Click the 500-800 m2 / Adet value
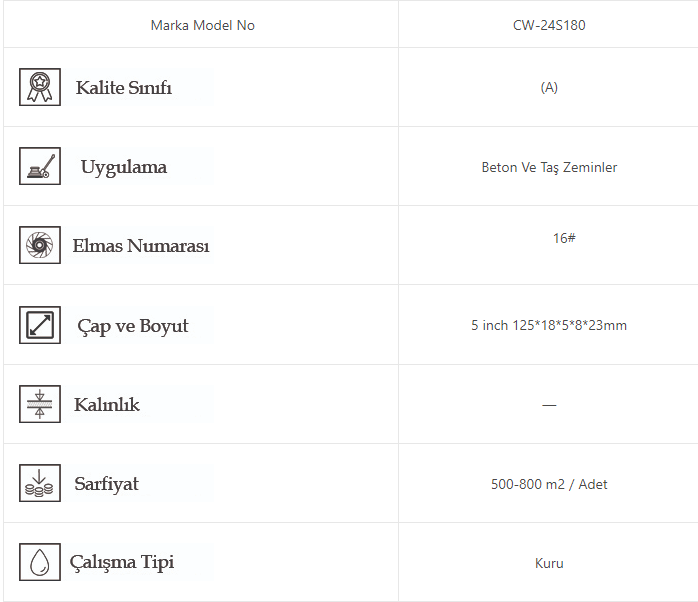This screenshot has height=602, width=698. [x=549, y=484]
